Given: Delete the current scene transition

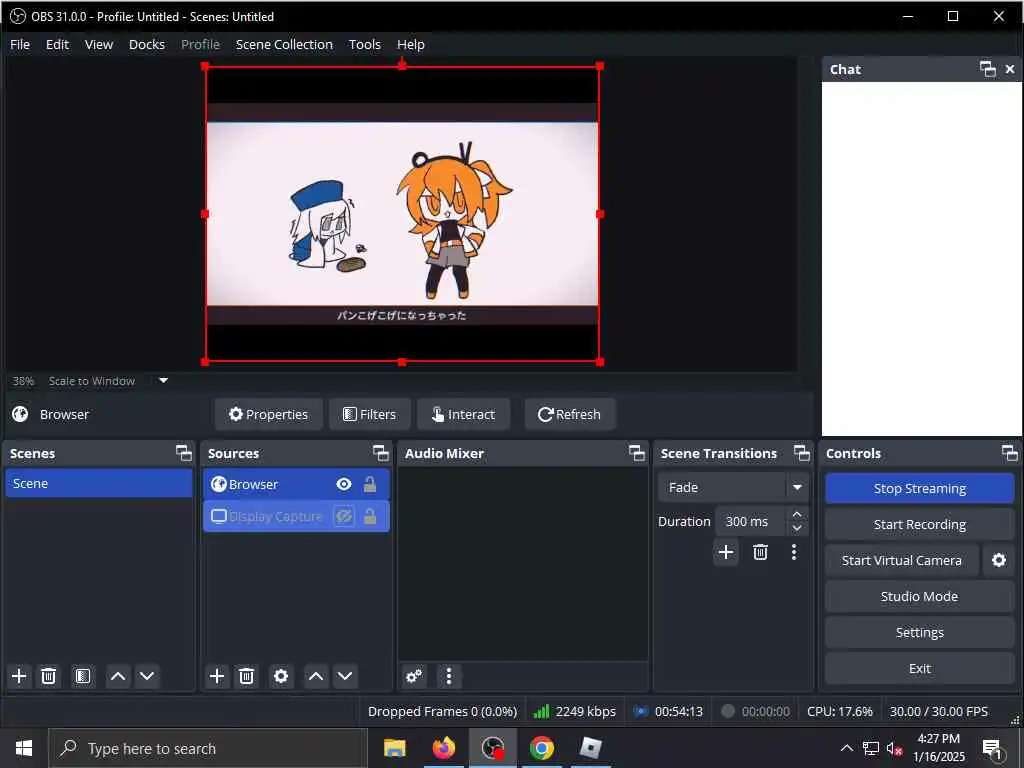Looking at the screenshot, I should coord(760,552).
